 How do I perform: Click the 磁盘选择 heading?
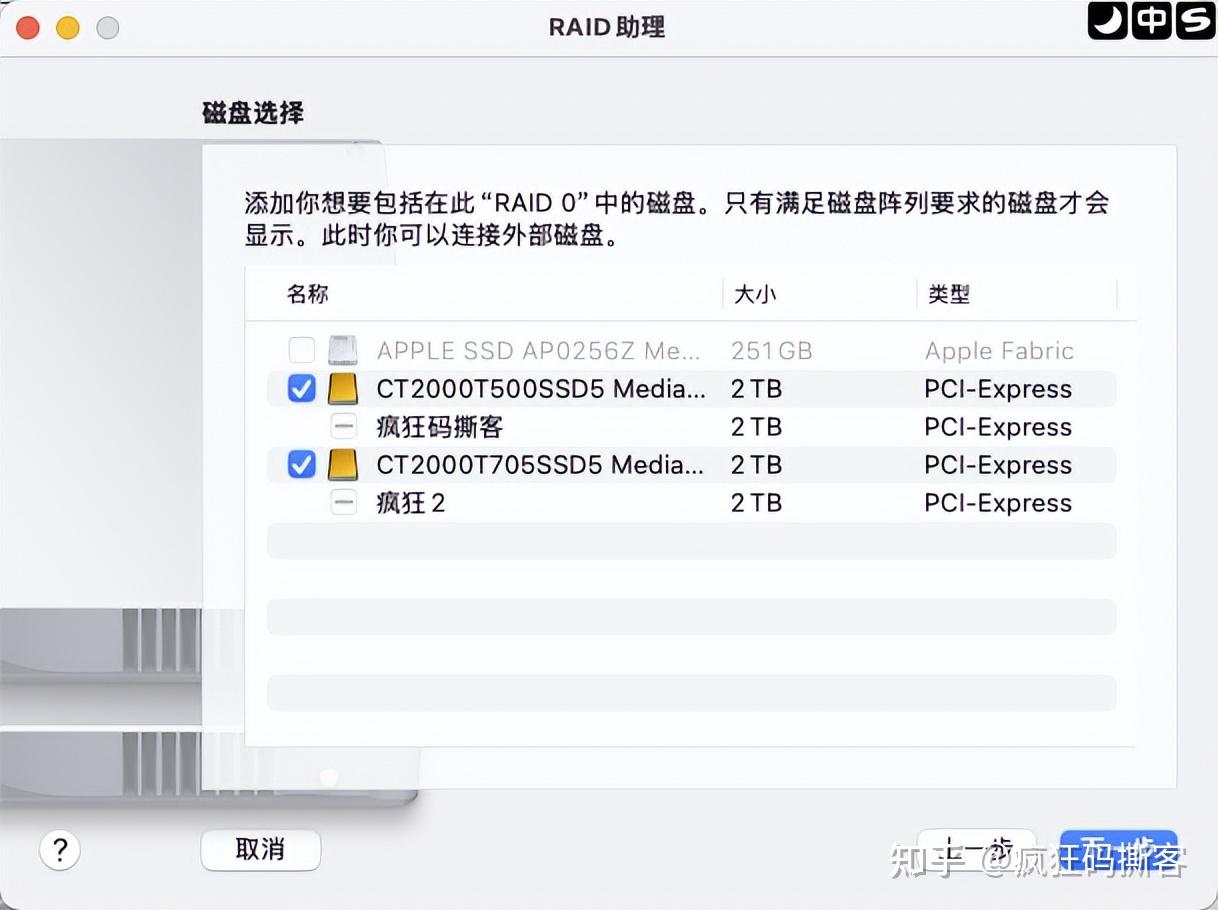[253, 113]
